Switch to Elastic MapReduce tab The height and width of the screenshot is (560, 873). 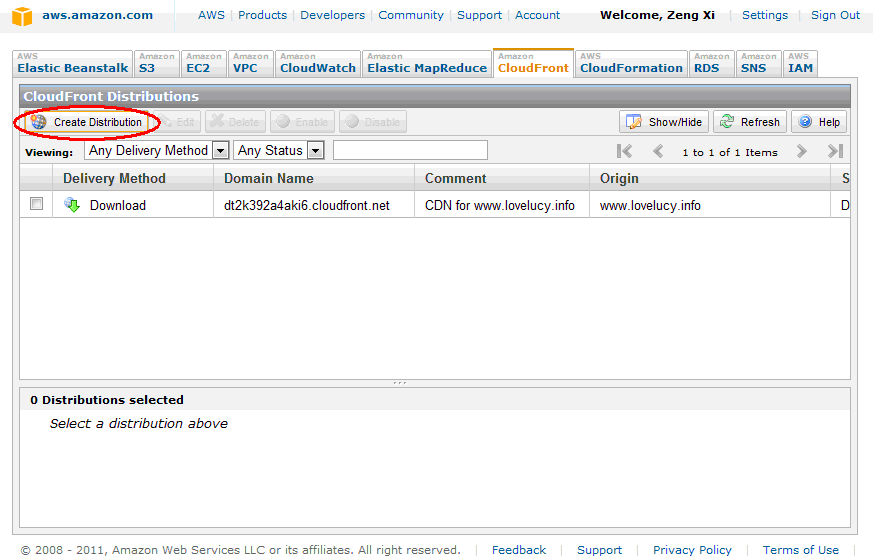(x=427, y=63)
